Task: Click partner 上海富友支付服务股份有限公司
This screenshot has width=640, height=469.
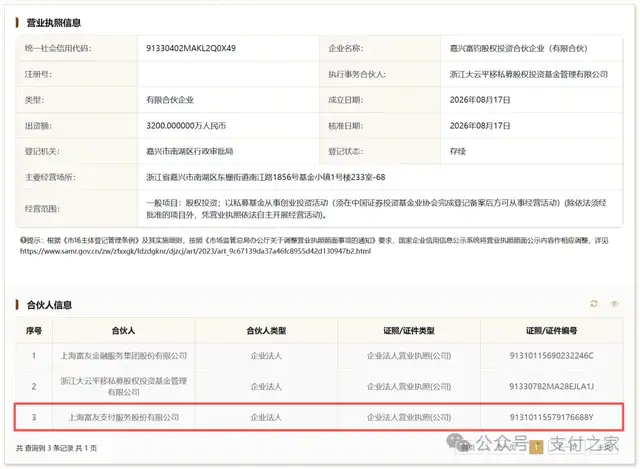Action: [124, 417]
